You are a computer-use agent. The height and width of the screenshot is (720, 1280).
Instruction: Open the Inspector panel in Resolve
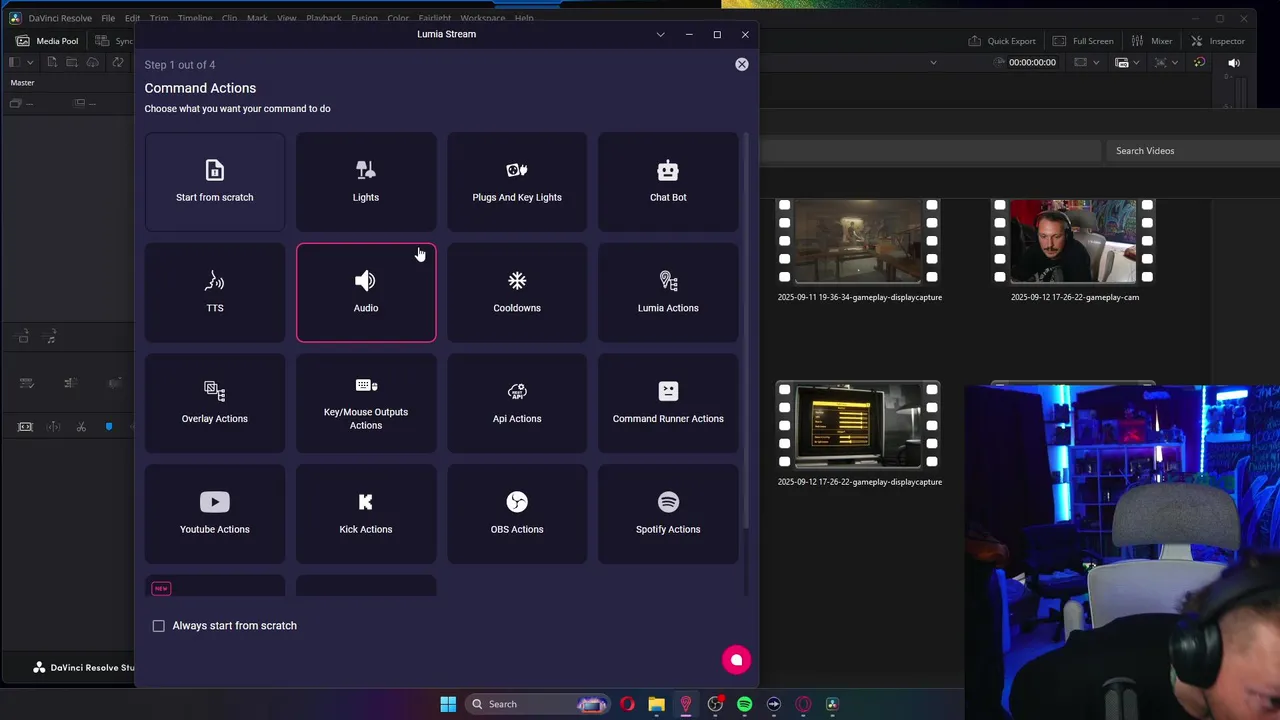click(1218, 41)
